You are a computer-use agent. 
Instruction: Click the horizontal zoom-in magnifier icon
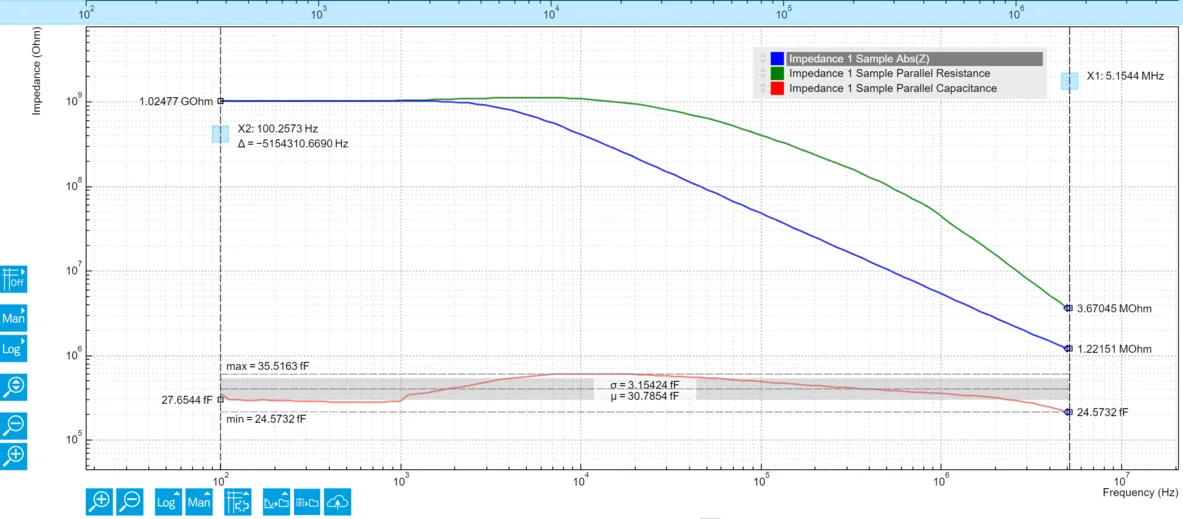100,500
